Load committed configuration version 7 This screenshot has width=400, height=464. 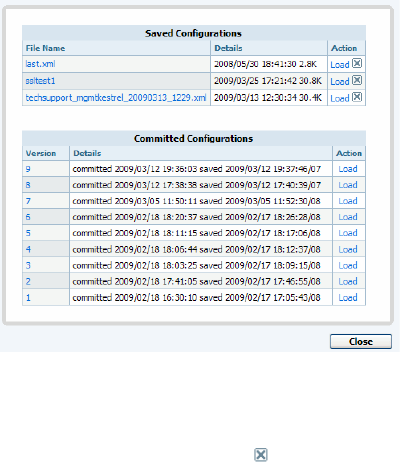point(348,201)
